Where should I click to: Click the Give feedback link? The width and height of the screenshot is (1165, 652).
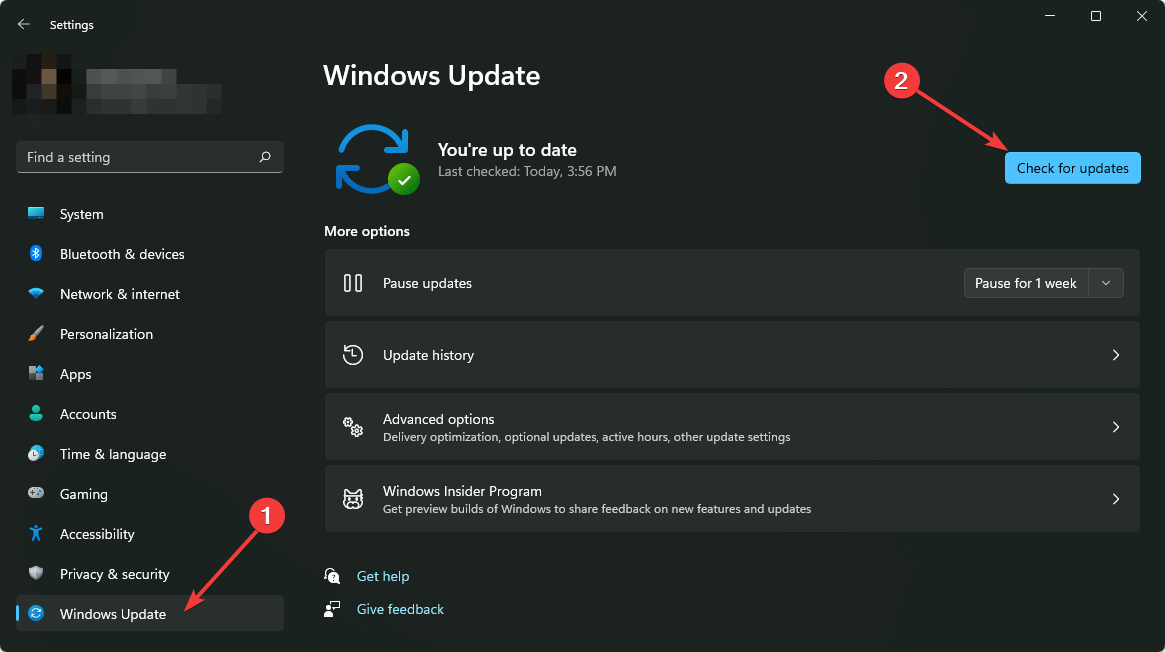399,609
